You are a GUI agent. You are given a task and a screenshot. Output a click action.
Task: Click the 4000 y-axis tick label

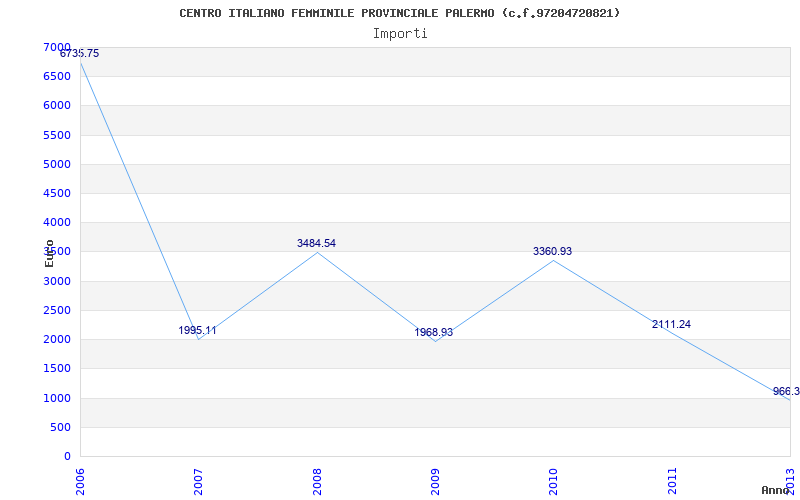(57, 222)
